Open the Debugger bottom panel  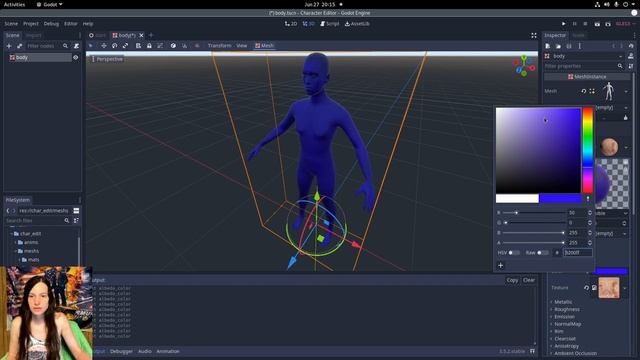[x=121, y=351]
